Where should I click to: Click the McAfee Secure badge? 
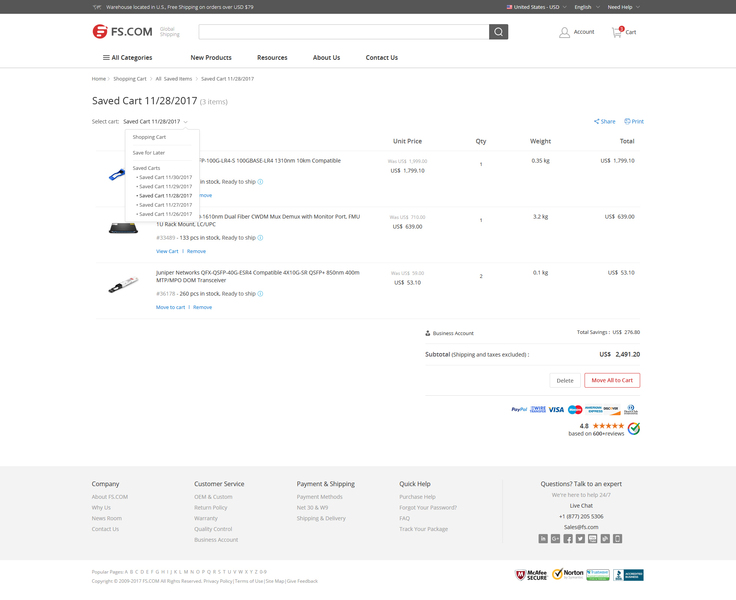pyautogui.click(x=531, y=575)
